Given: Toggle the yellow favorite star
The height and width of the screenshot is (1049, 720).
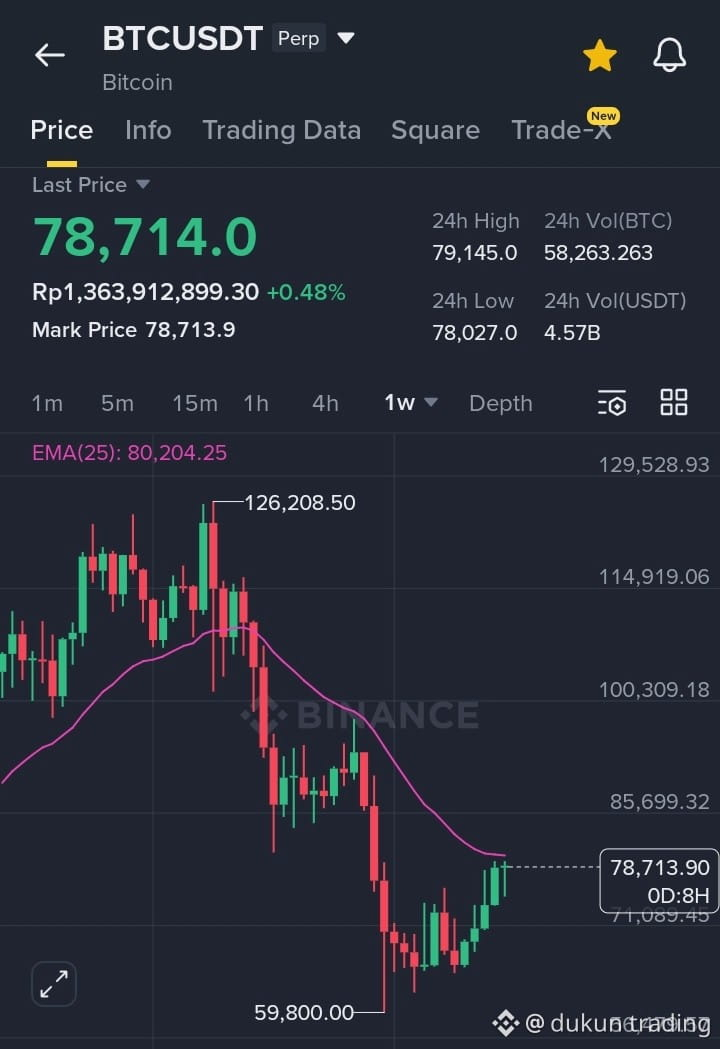Looking at the screenshot, I should pyautogui.click(x=600, y=55).
